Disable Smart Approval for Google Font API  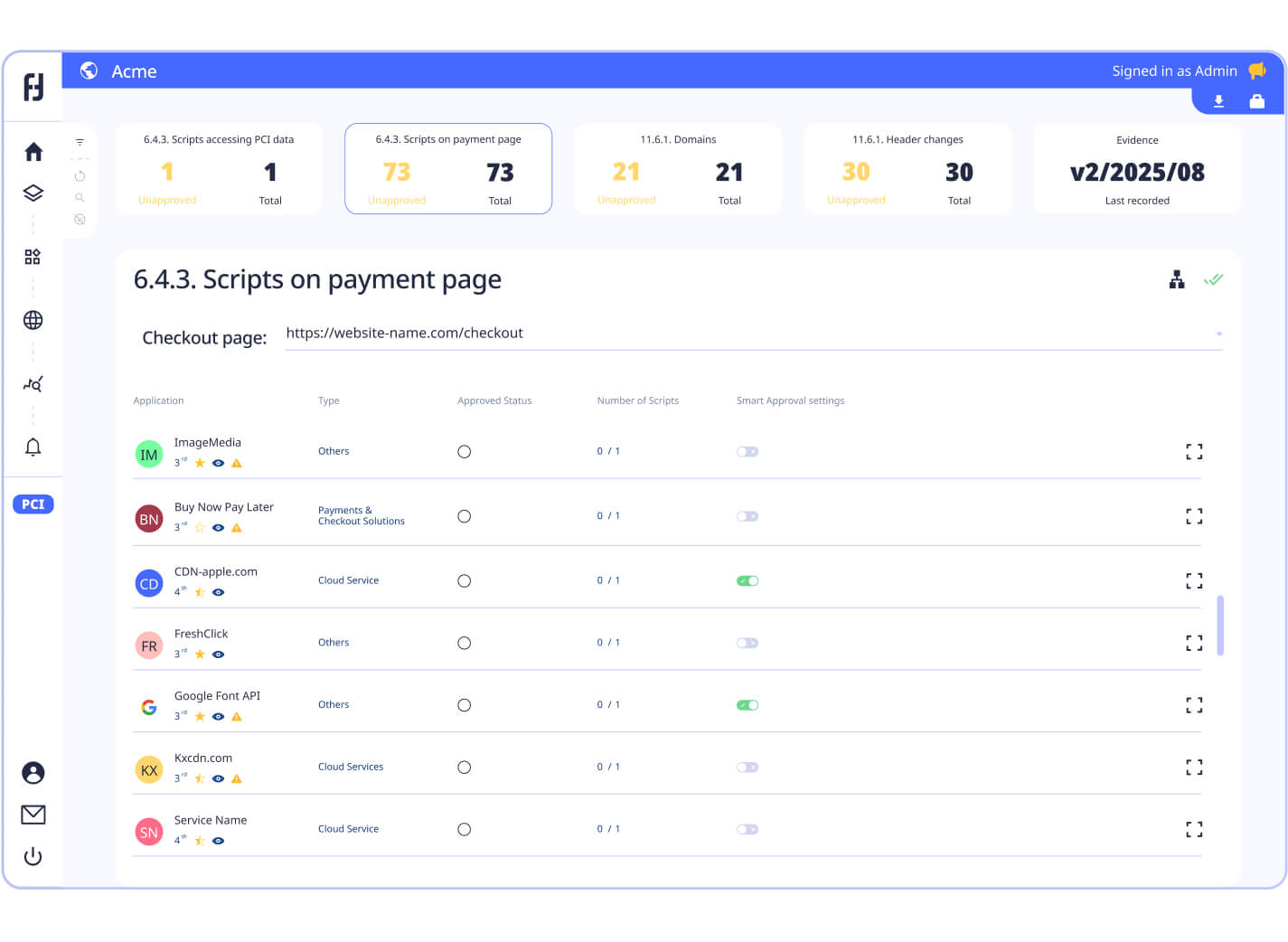(747, 705)
